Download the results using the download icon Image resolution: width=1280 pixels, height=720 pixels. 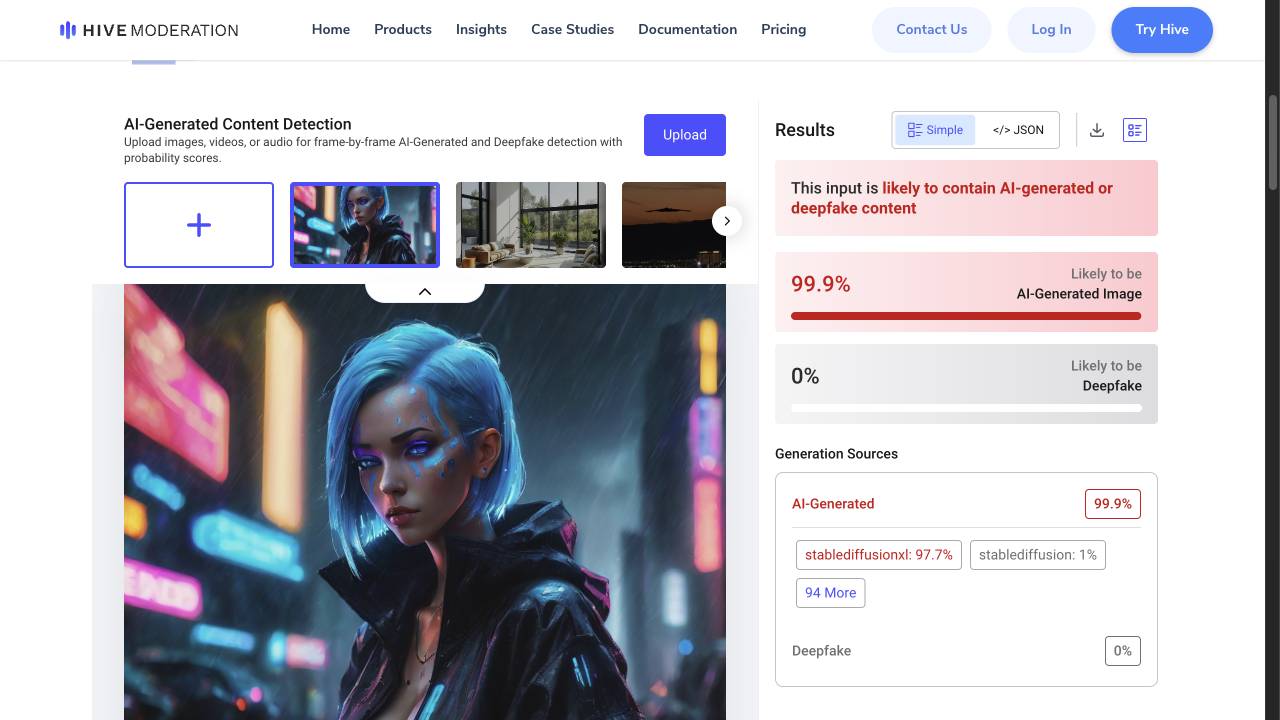[x=1097, y=130]
